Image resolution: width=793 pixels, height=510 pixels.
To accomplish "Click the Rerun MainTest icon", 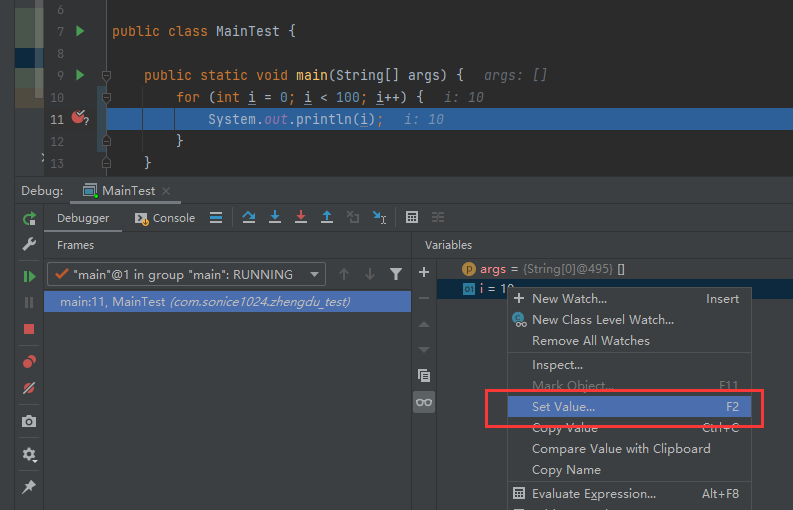I will click(x=29, y=218).
